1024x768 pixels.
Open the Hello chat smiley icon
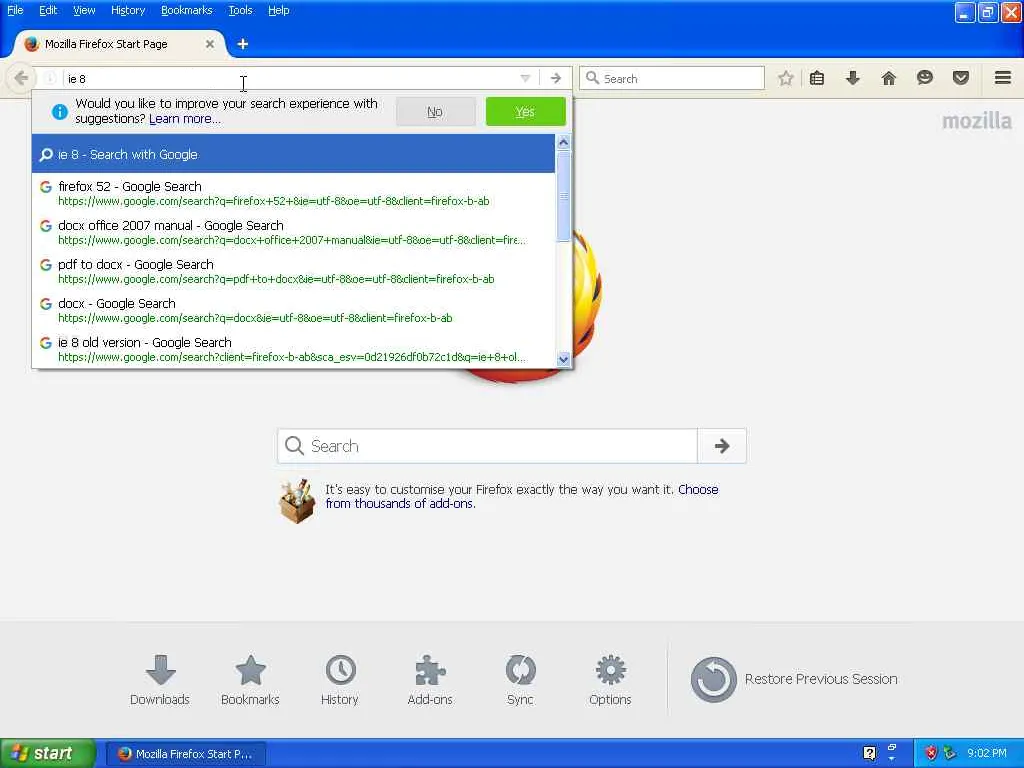pyautogui.click(x=925, y=78)
